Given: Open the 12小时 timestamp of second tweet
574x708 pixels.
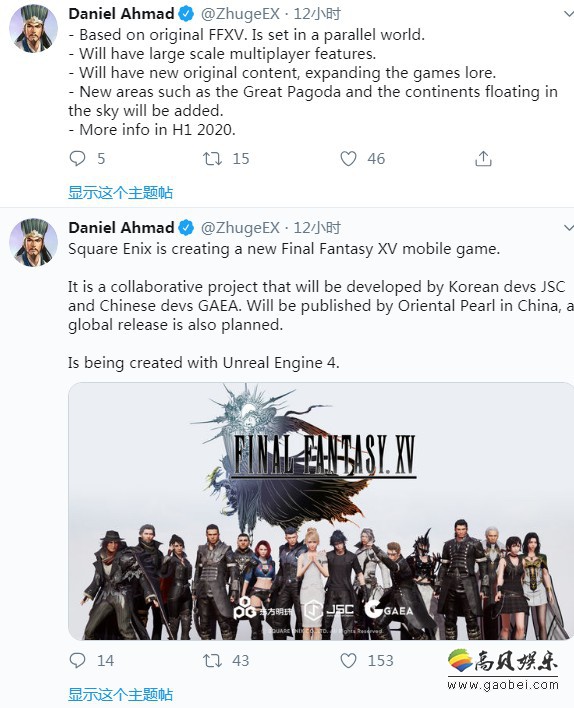Looking at the screenshot, I should 317,228.
